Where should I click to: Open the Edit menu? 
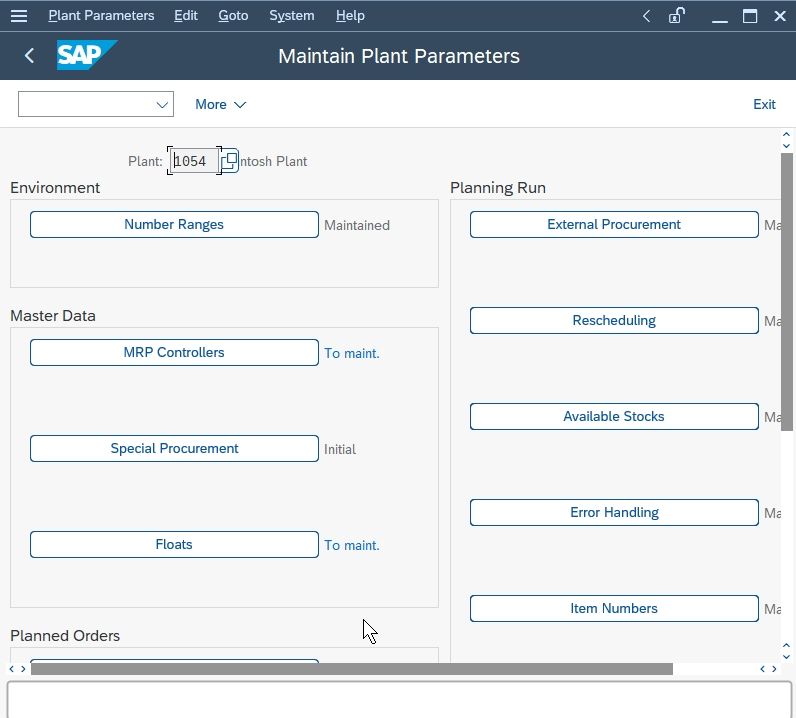(186, 16)
